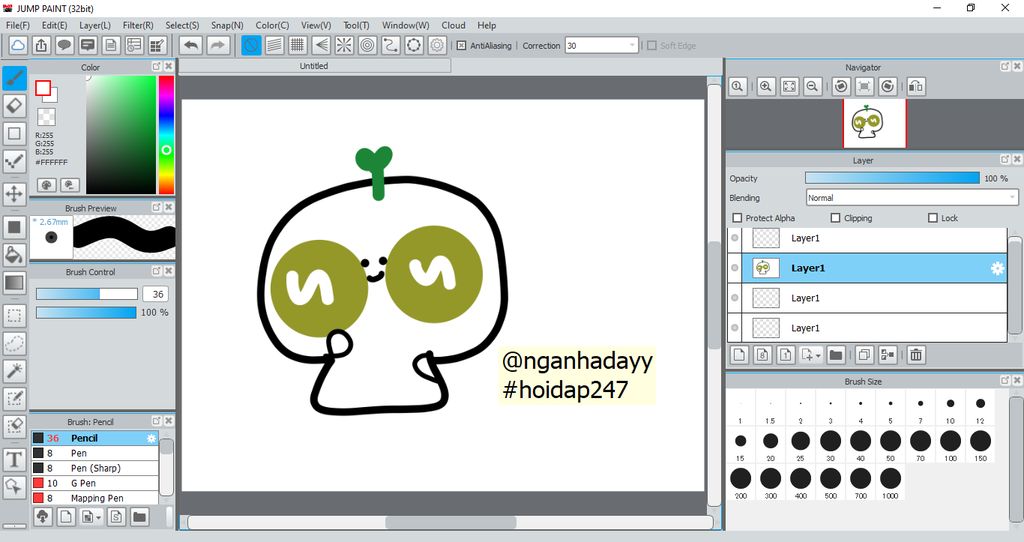Screen dimensions: 1024x542
Task: Click the rainbow hue slider in Color panel
Action: (x=167, y=135)
